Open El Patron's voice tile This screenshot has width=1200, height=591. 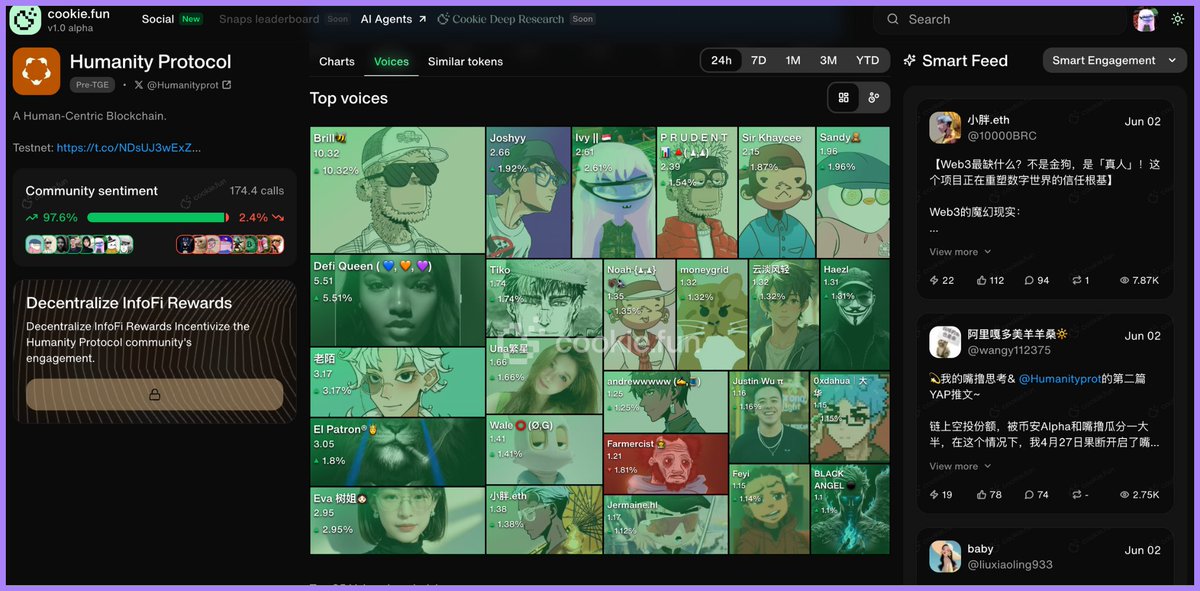[397, 452]
